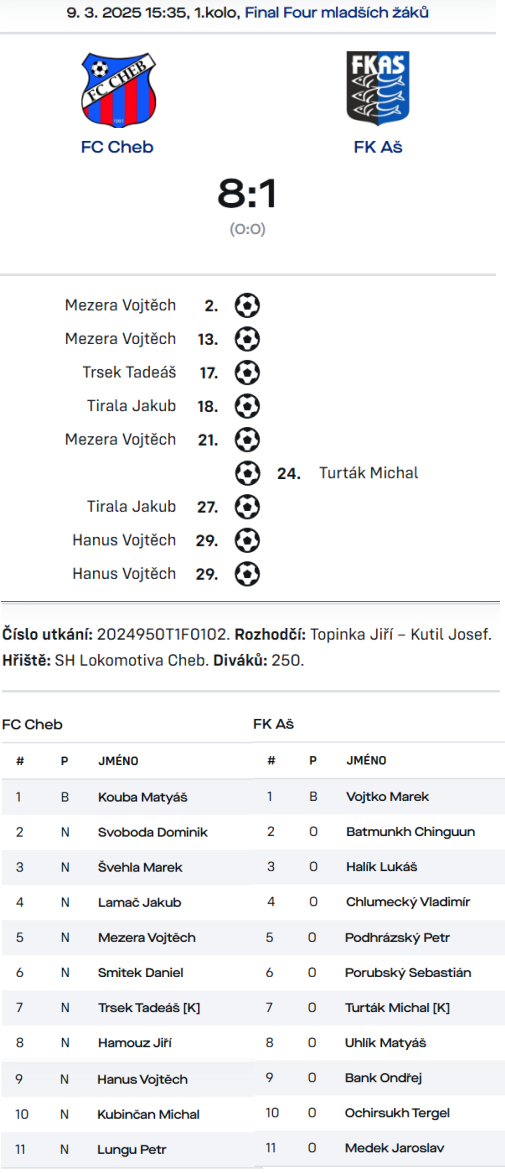
Task: Open the Final Four mladších žáků link
Action: [337, 12]
